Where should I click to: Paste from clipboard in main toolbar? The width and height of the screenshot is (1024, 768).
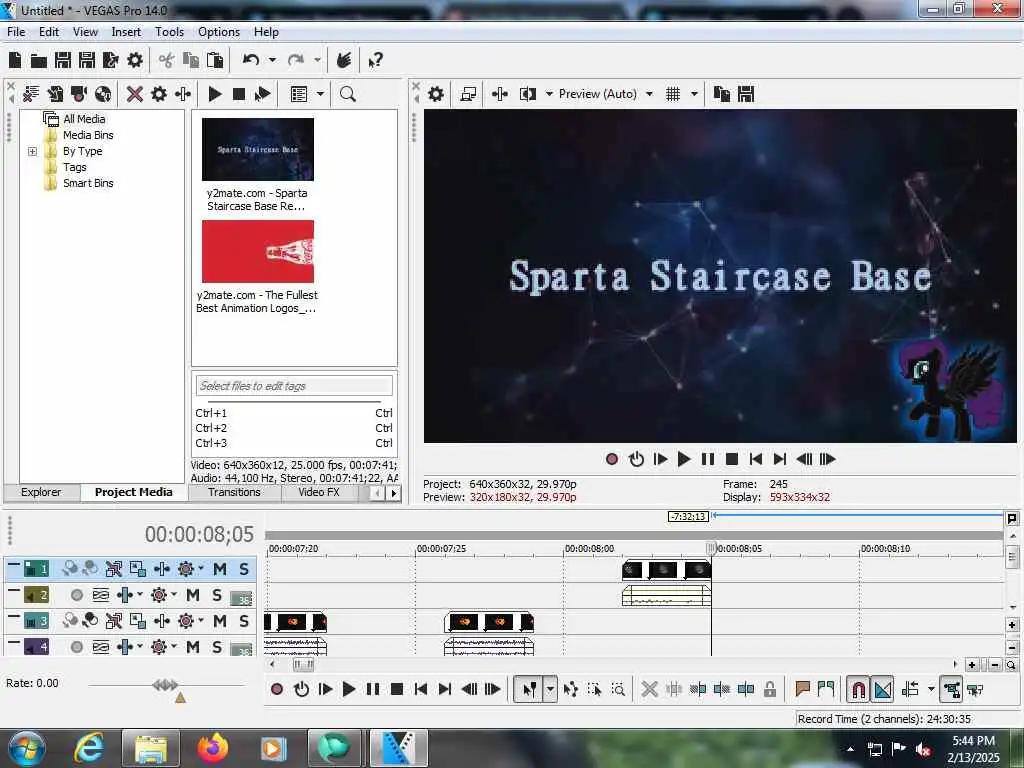coord(215,61)
